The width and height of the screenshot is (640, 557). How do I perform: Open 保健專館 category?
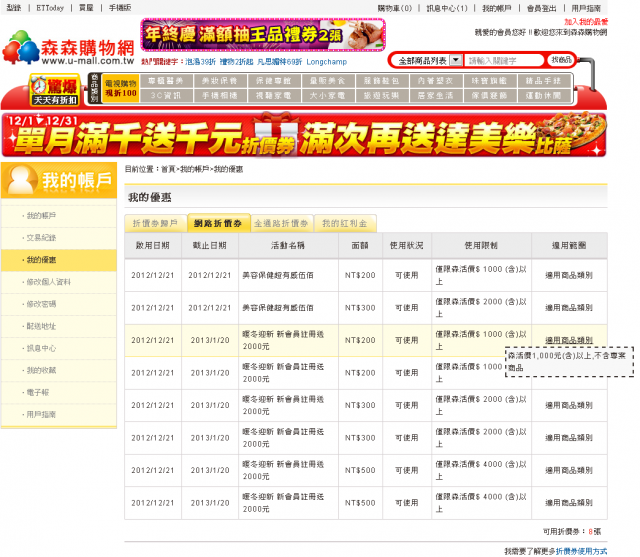(273, 81)
